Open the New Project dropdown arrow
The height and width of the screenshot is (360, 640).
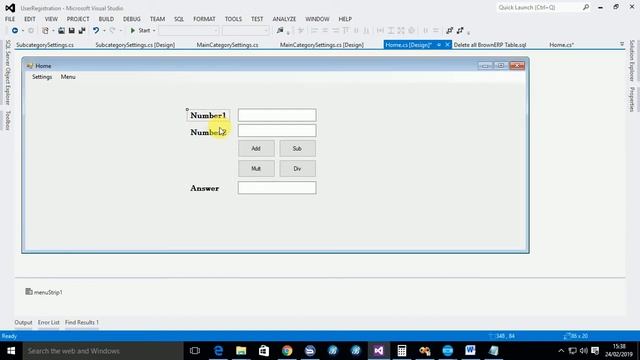pos(53,31)
